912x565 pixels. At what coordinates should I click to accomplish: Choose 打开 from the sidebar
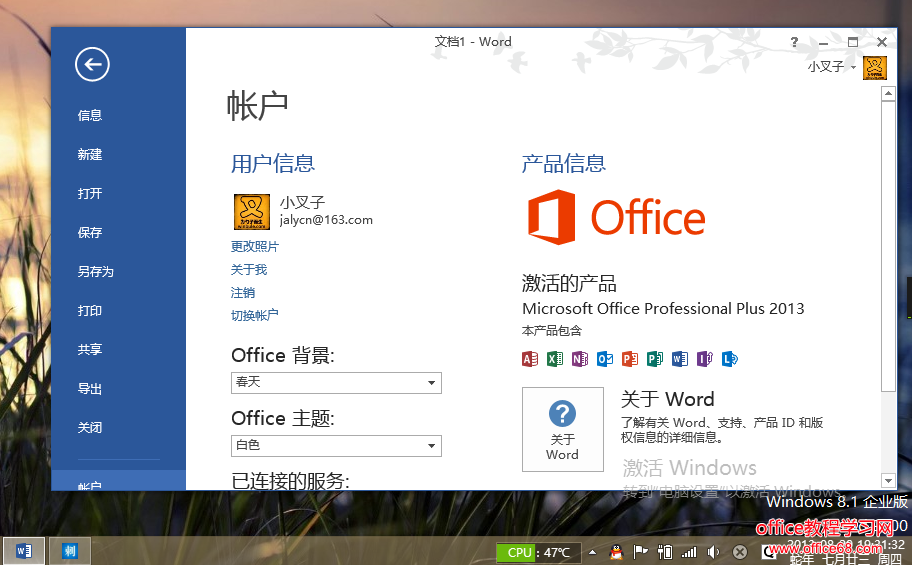[90, 193]
